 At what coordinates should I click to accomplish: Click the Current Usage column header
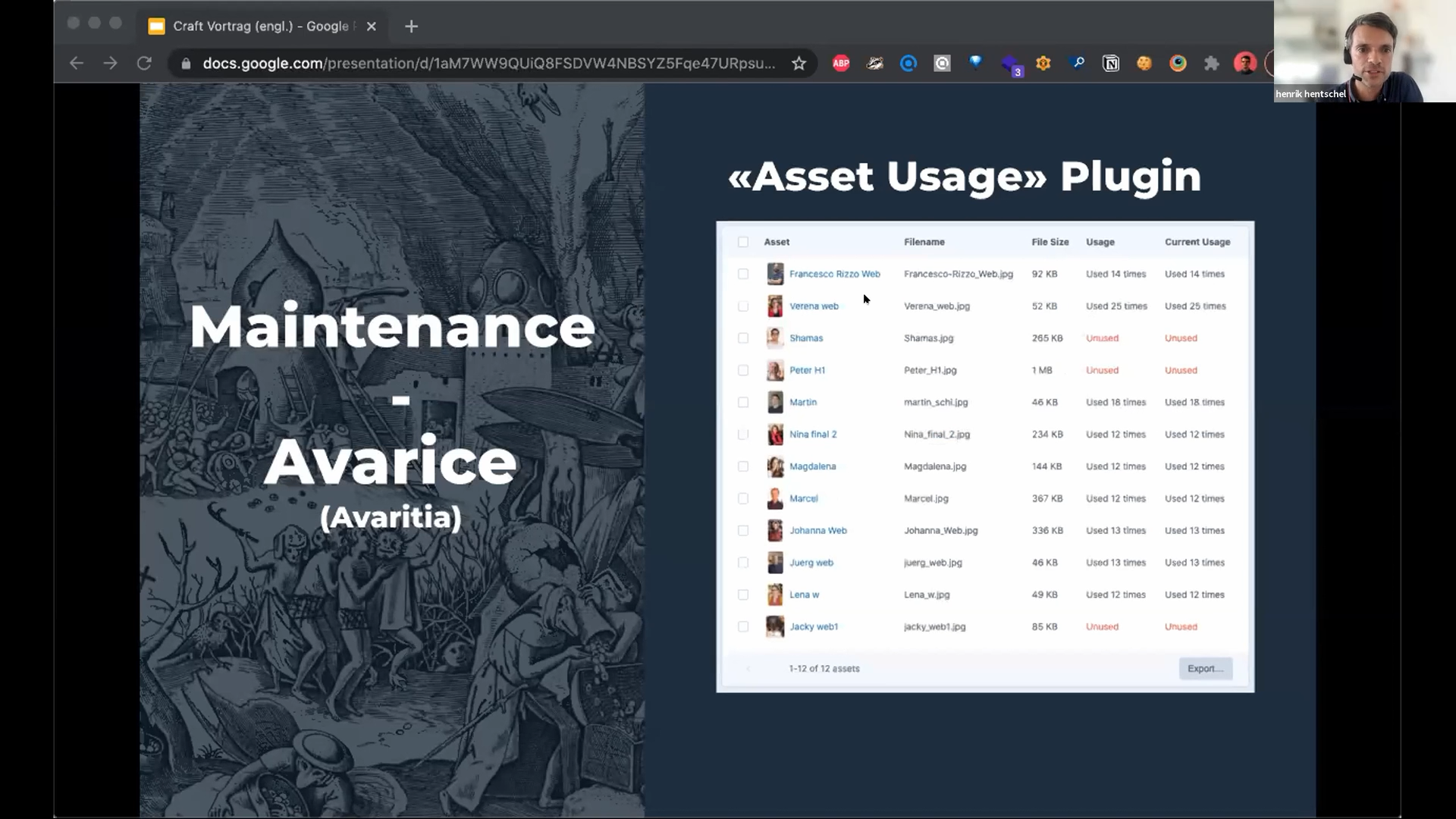click(x=1197, y=242)
